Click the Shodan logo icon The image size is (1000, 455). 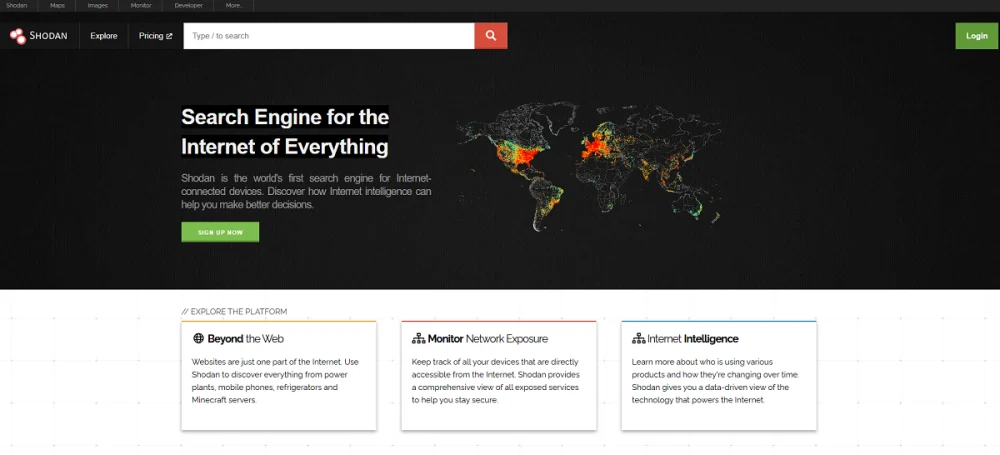(18, 36)
